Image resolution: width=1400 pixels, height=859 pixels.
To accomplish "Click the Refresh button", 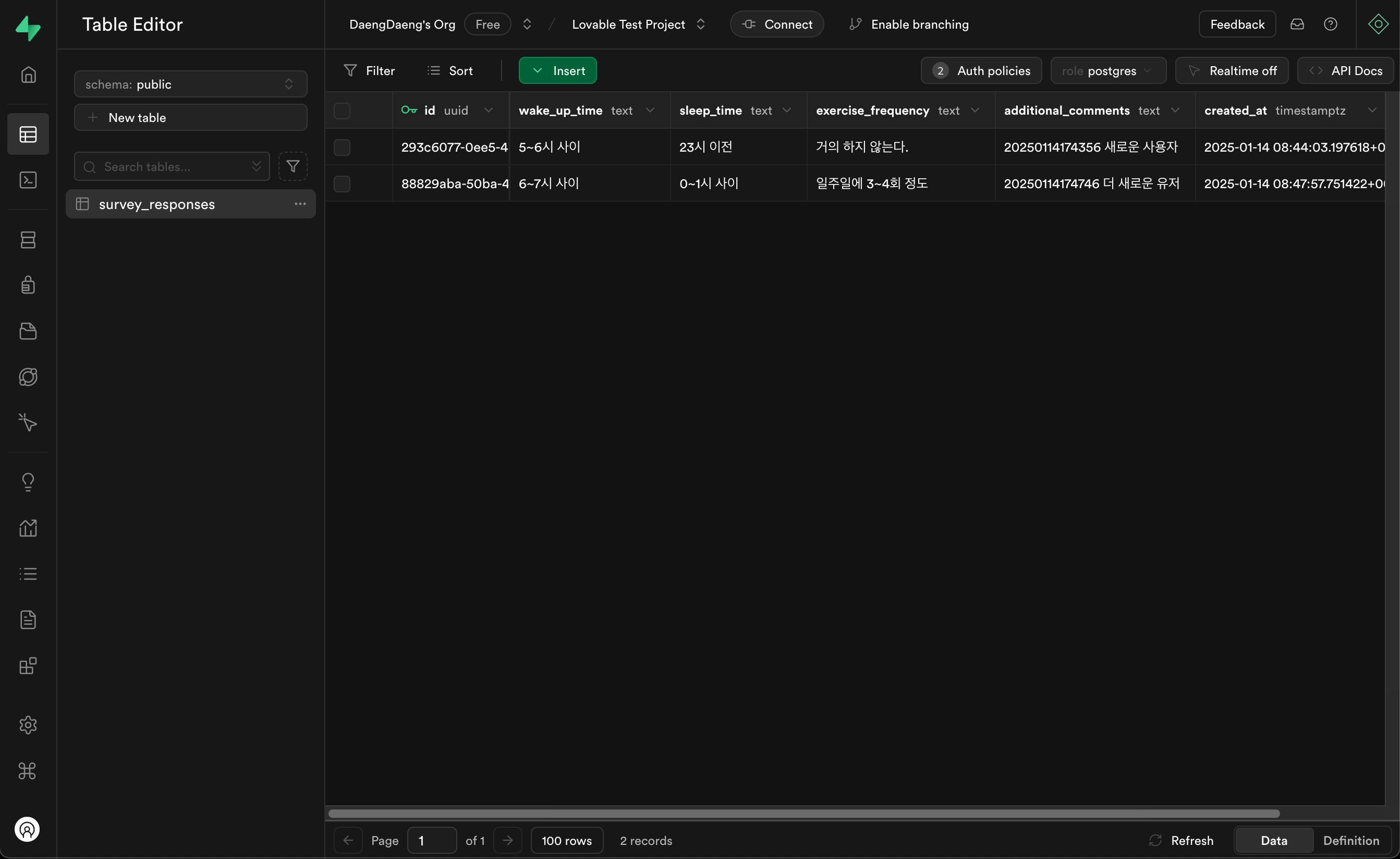I will coord(1181,840).
